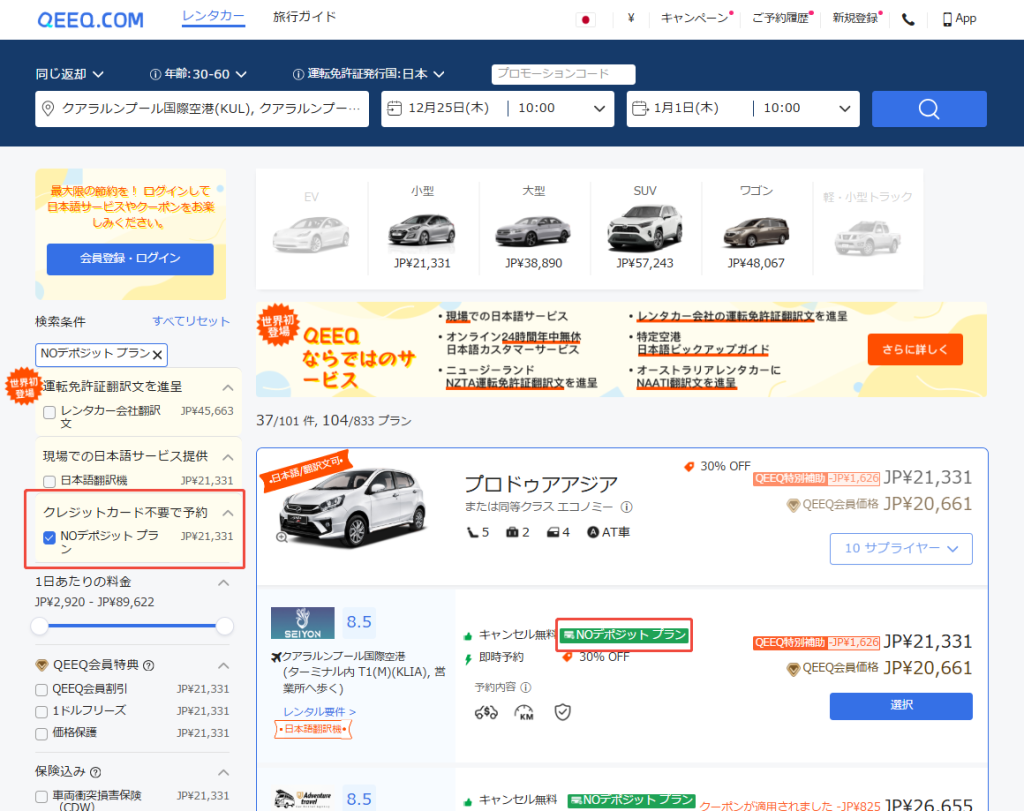Check the QEEQ会員割引 checkbox

point(41,689)
